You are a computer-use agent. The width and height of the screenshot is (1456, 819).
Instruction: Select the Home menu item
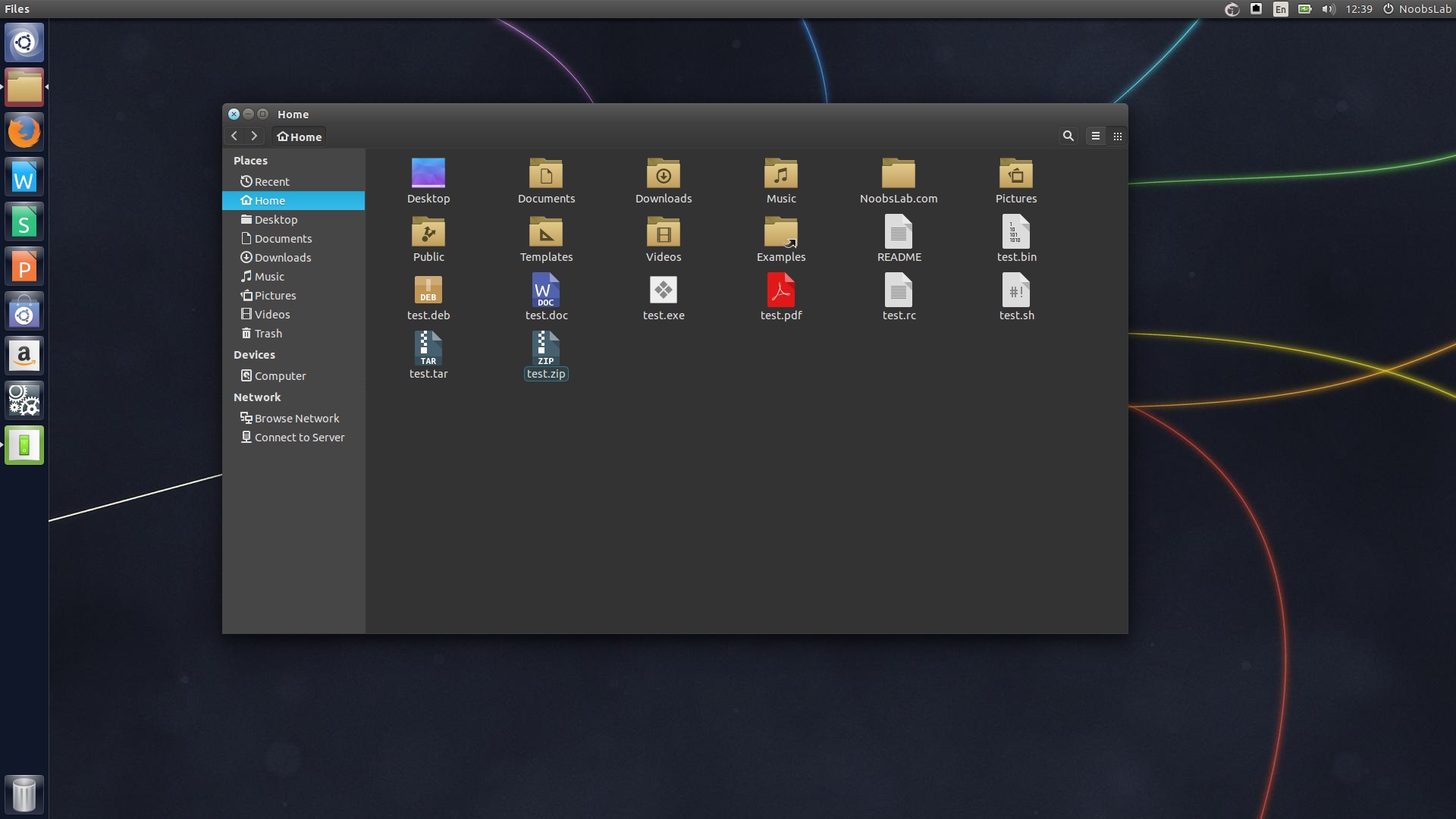point(269,200)
